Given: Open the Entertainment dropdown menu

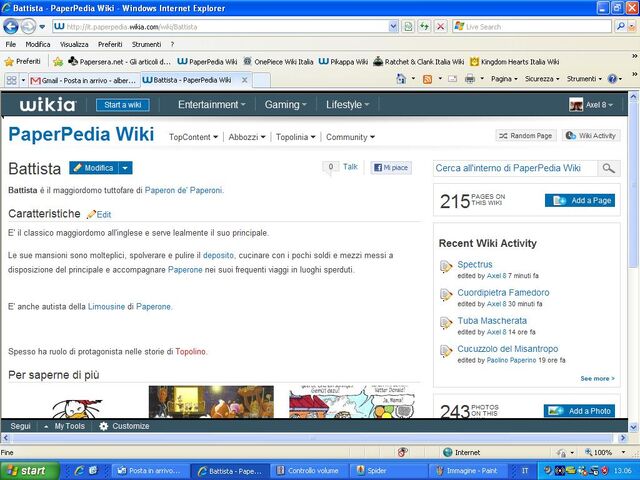Looking at the screenshot, I should pyautogui.click(x=211, y=104).
